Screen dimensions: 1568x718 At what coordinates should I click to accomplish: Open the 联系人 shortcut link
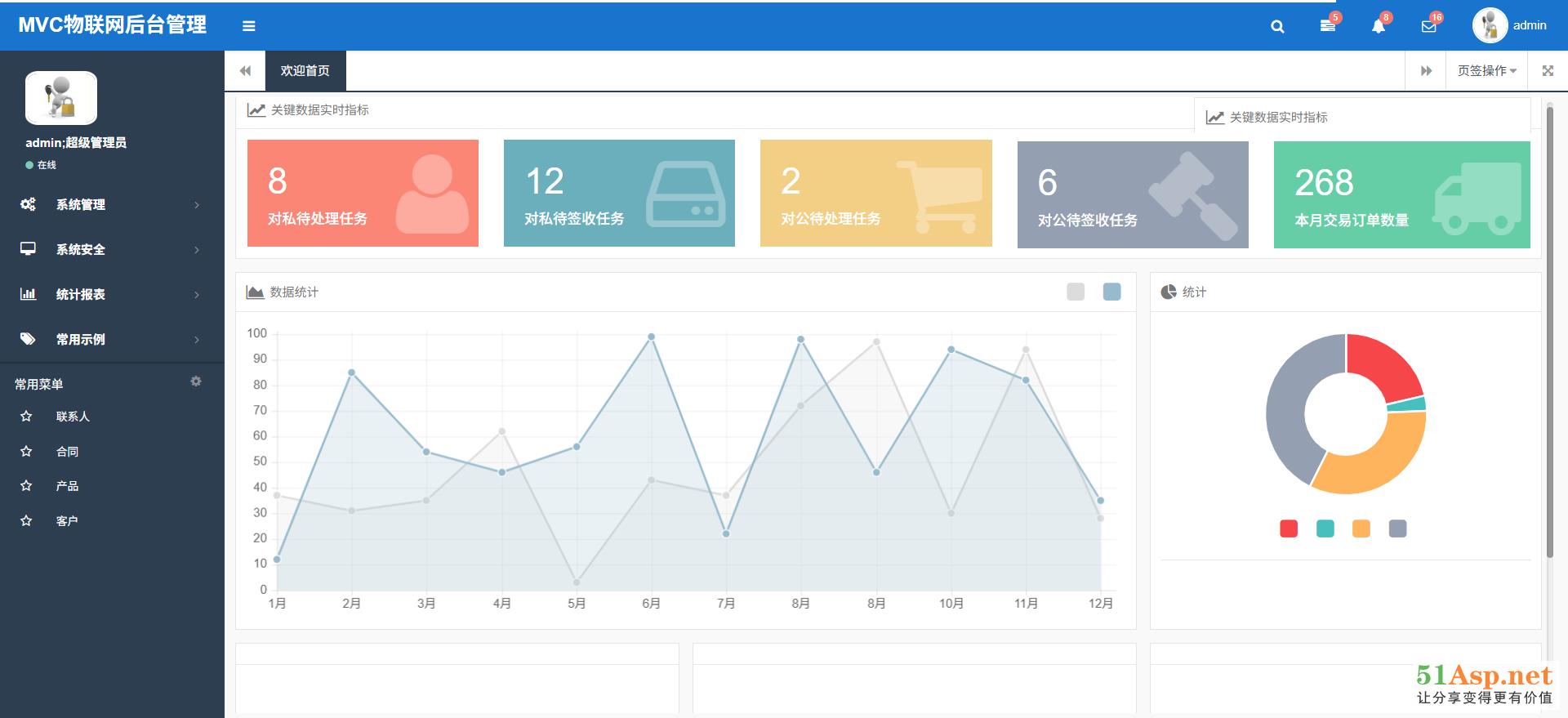click(73, 417)
